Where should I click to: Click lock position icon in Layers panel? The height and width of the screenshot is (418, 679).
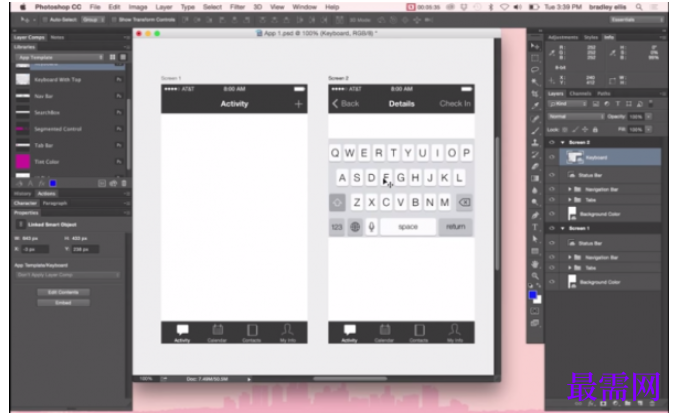click(585, 130)
